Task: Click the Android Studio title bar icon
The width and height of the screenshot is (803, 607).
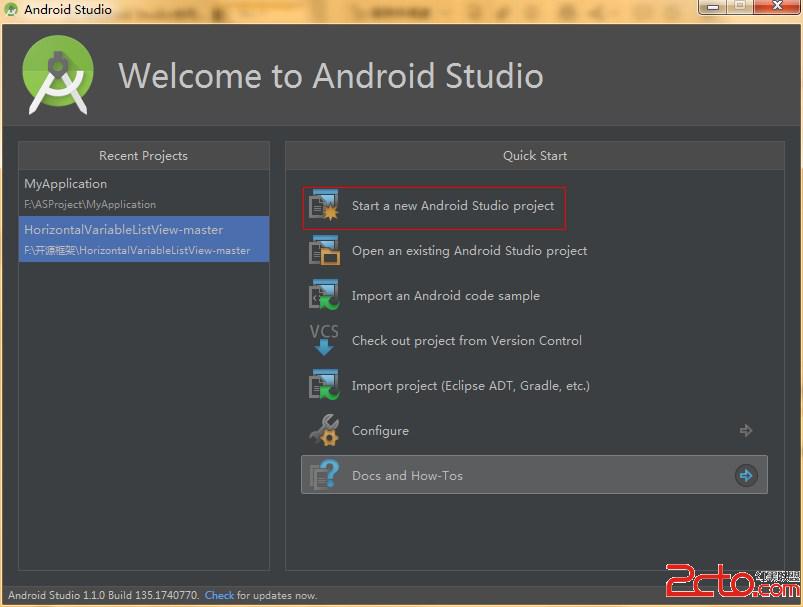Action: click(10, 9)
